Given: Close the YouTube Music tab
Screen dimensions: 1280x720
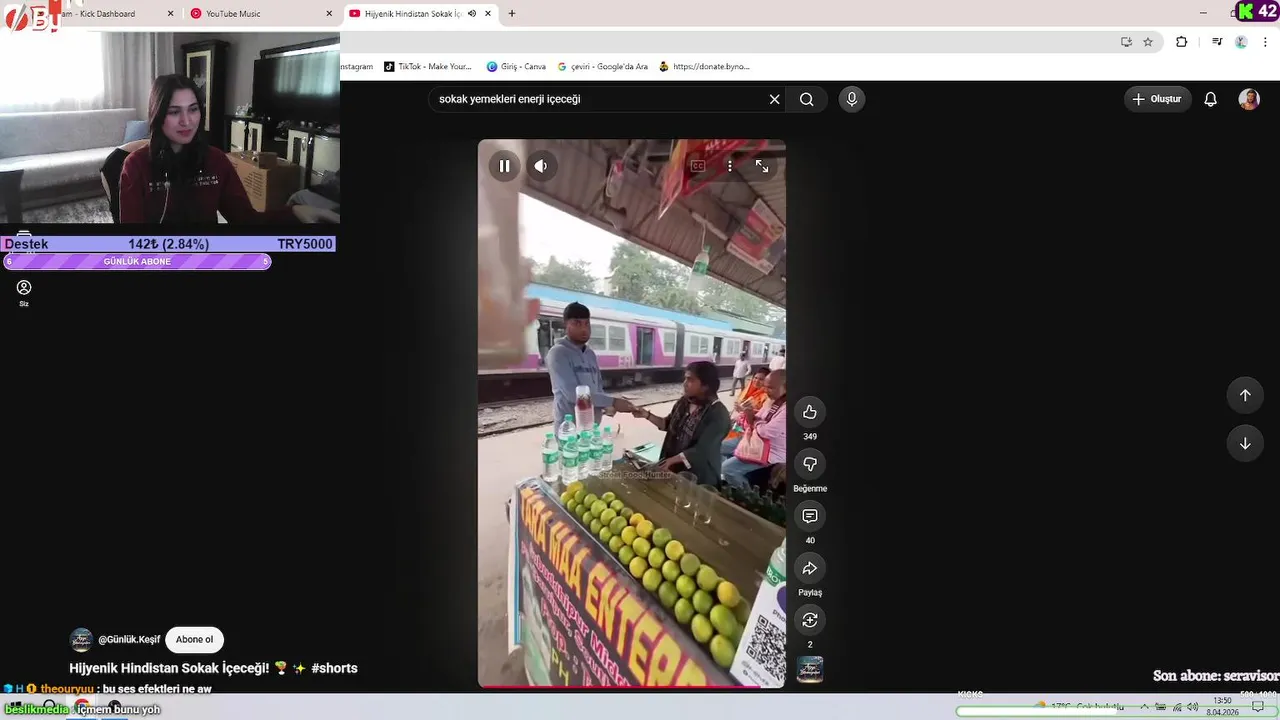Looking at the screenshot, I should click(329, 14).
